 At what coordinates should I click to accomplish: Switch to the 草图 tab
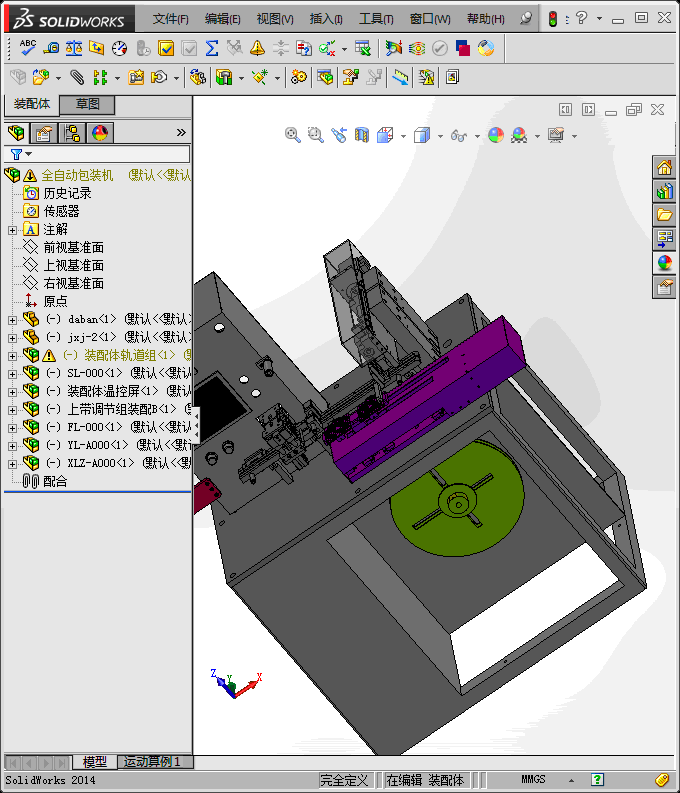87,104
